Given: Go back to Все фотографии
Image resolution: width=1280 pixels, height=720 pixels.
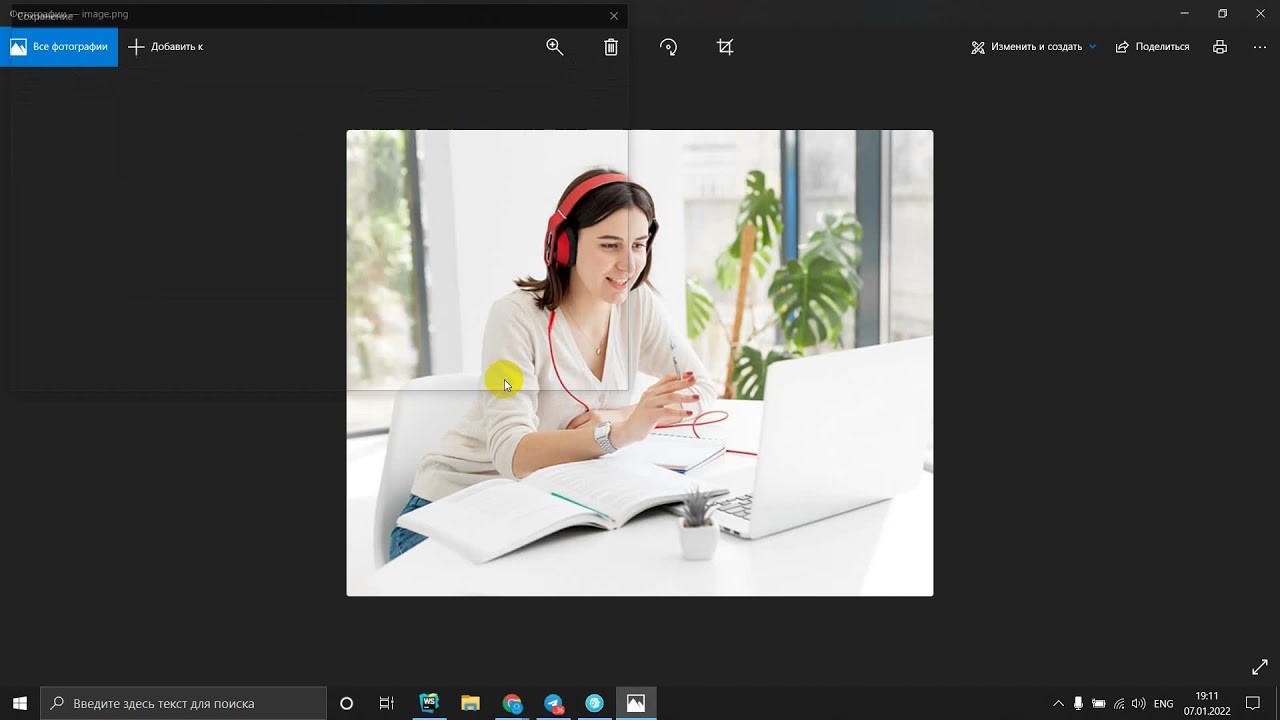Looking at the screenshot, I should tap(59, 47).
